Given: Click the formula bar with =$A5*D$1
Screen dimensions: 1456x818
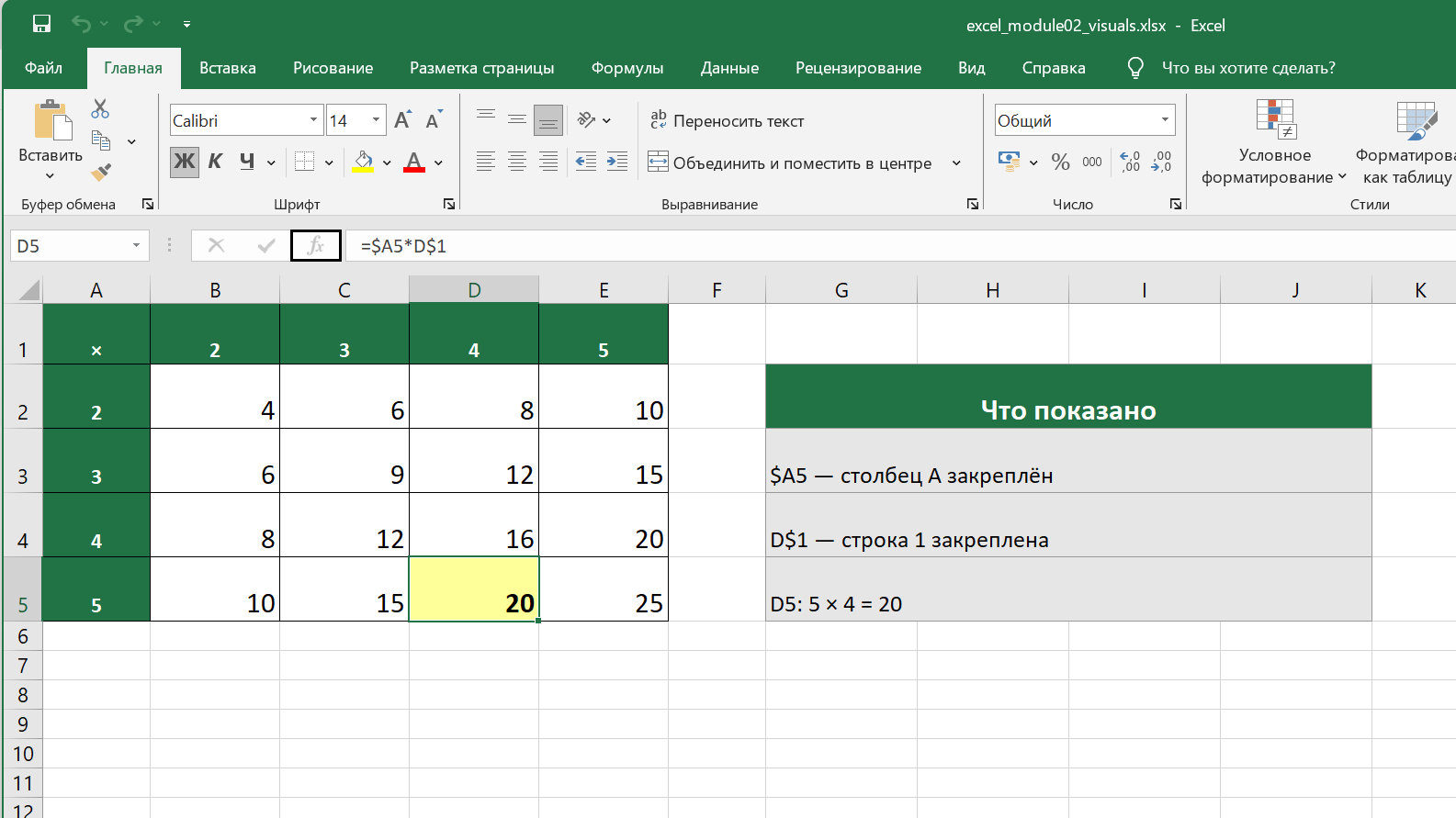Looking at the screenshot, I should 900,246.
